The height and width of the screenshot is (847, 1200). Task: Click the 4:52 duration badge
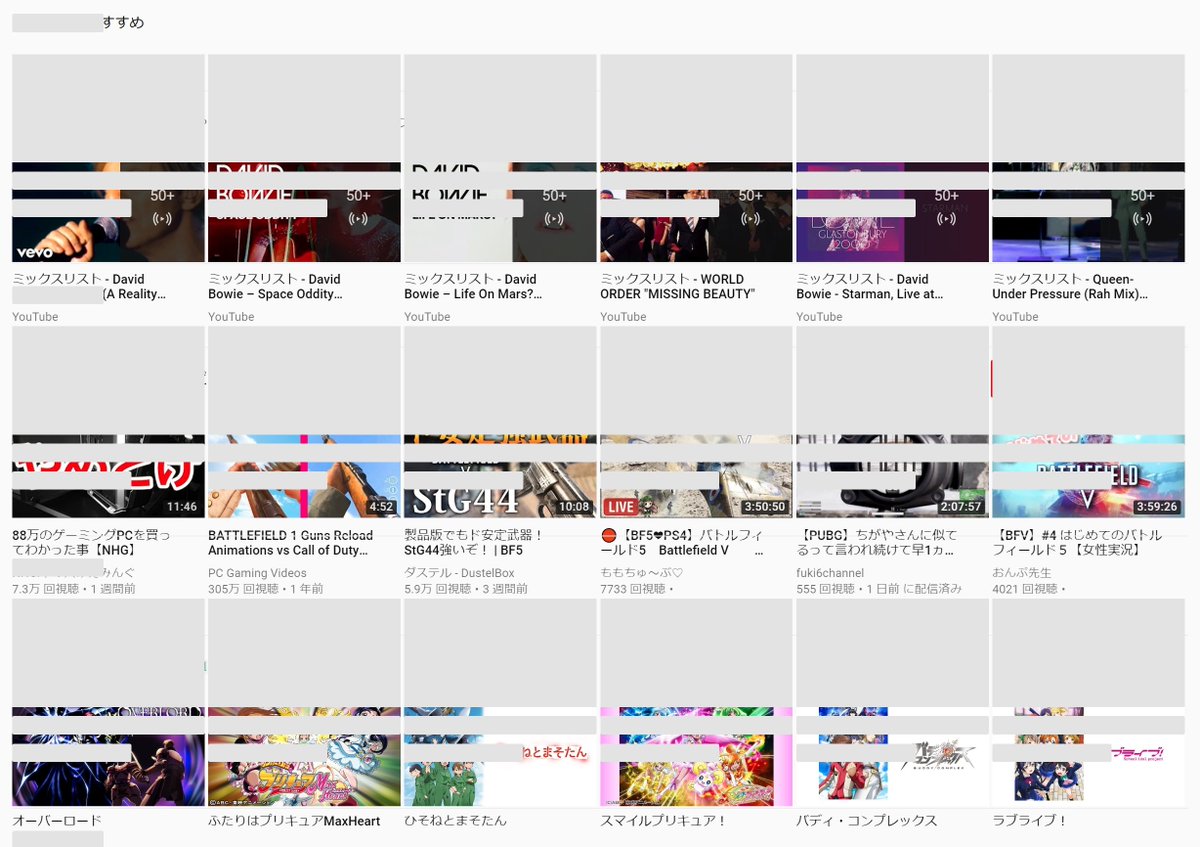pyautogui.click(x=381, y=507)
